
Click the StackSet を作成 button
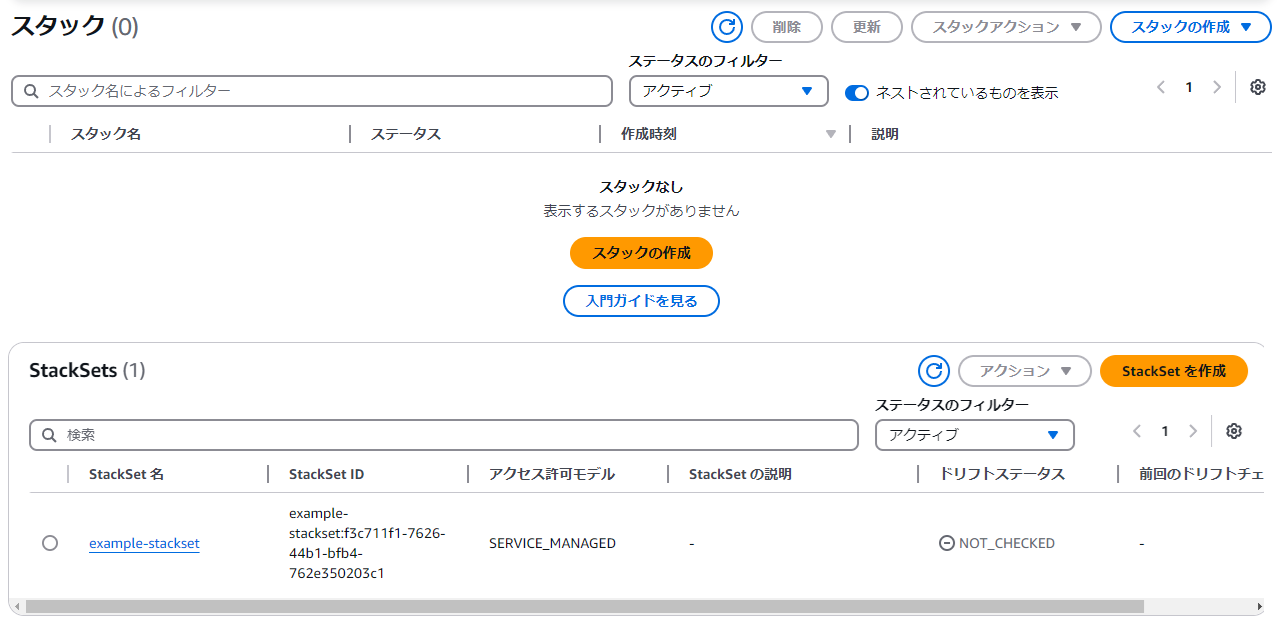pyautogui.click(x=1173, y=371)
